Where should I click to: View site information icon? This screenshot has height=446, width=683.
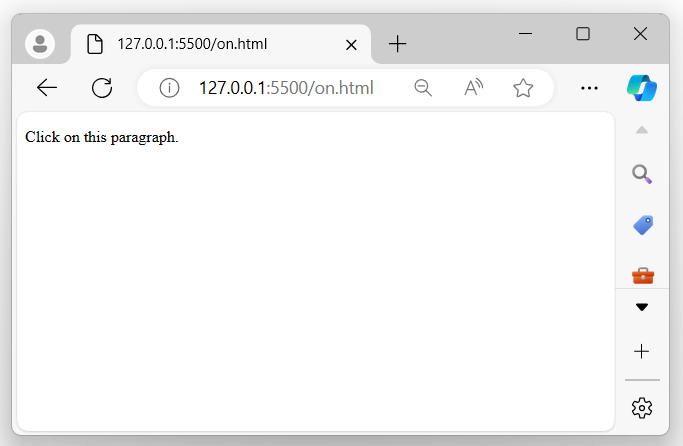tap(169, 88)
